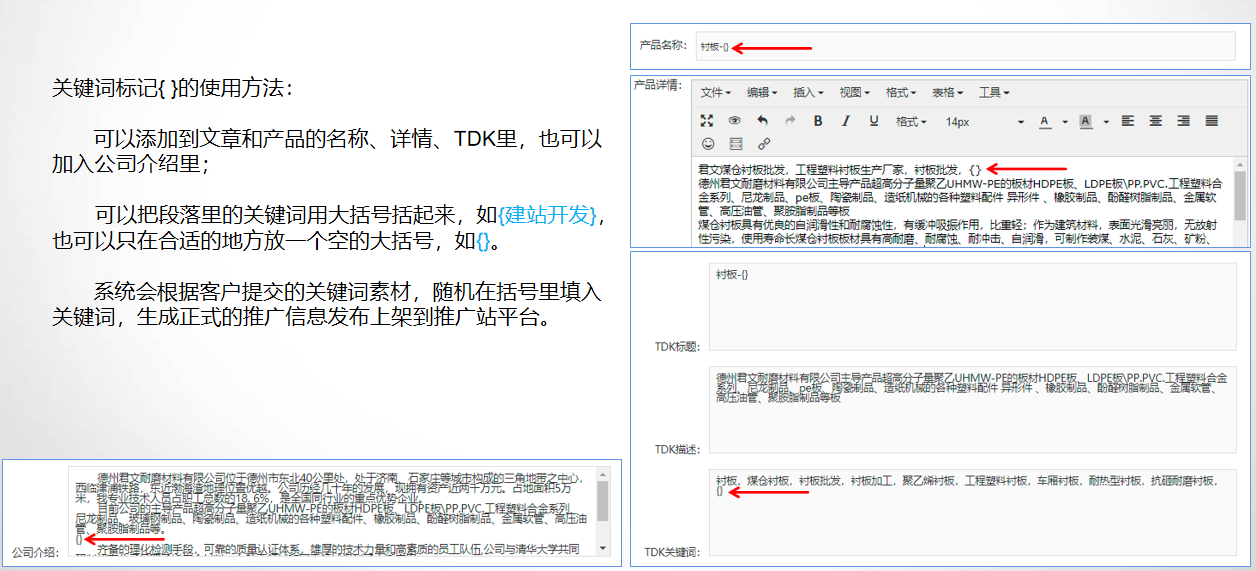The height and width of the screenshot is (571, 1256).
Task: Insert an emoticon with the smiley icon
Action: [x=707, y=144]
